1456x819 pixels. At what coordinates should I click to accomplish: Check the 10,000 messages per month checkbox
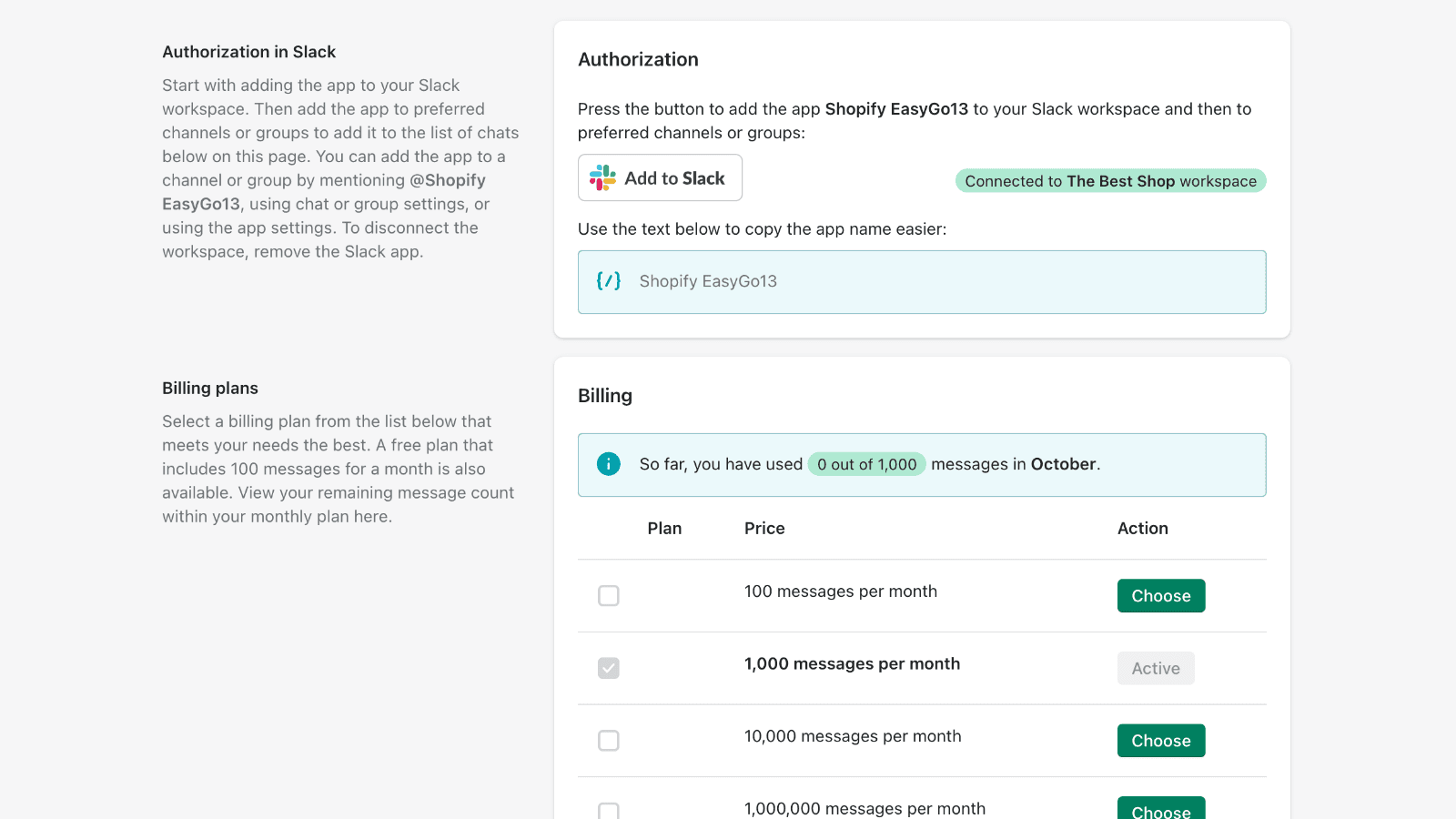point(608,740)
